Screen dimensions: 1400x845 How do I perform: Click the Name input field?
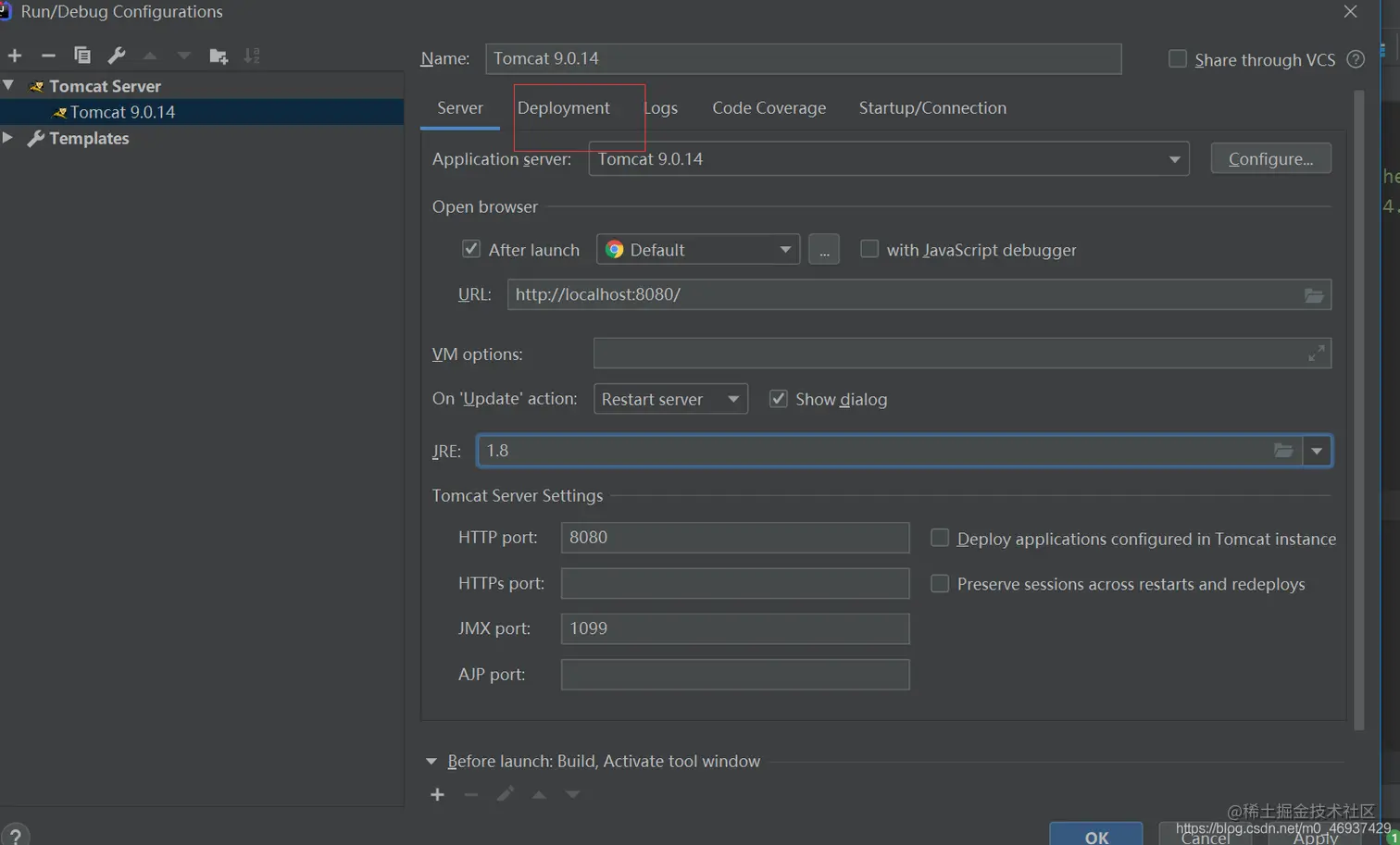click(x=804, y=58)
